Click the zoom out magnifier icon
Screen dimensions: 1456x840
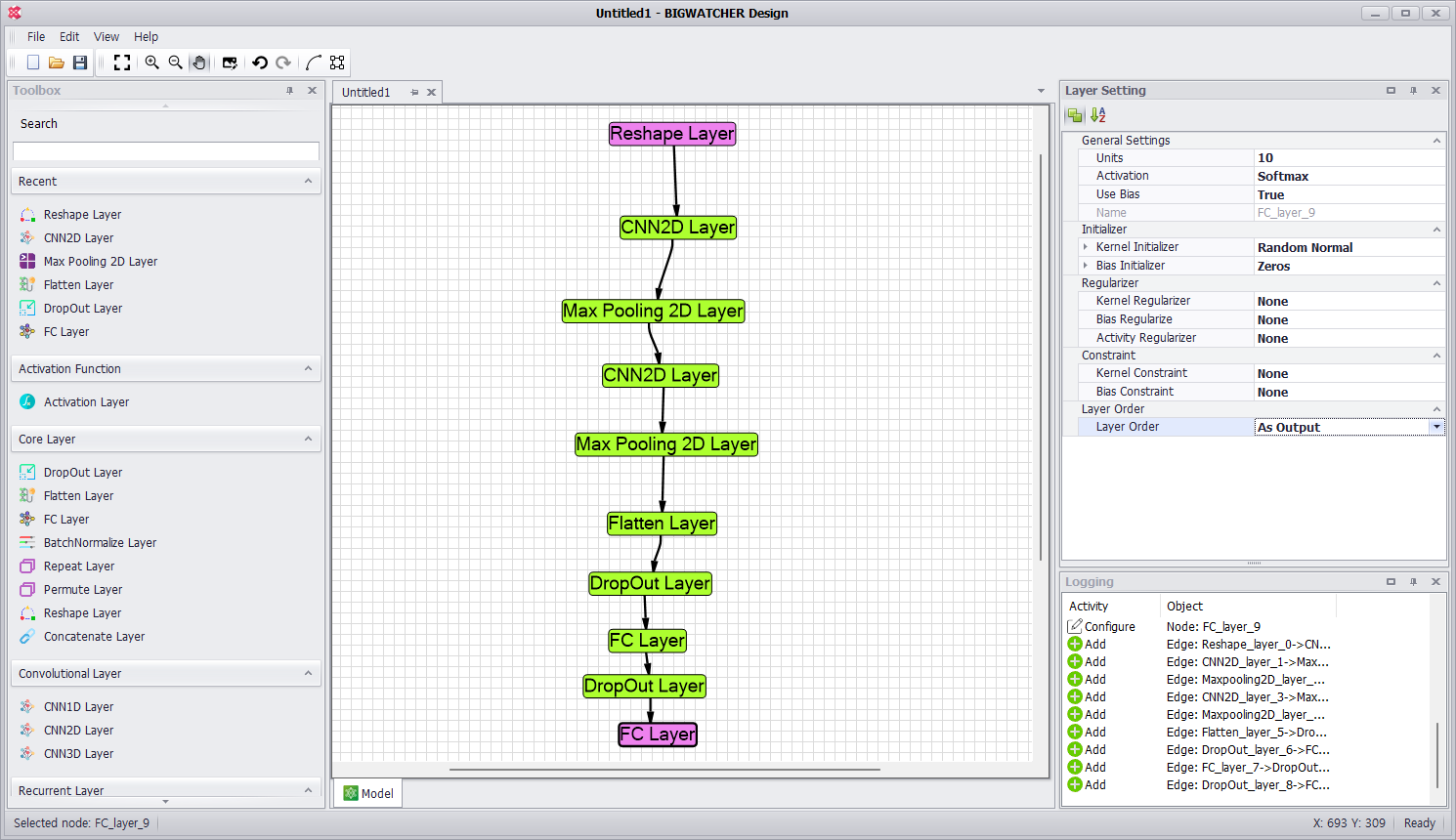pyautogui.click(x=176, y=63)
